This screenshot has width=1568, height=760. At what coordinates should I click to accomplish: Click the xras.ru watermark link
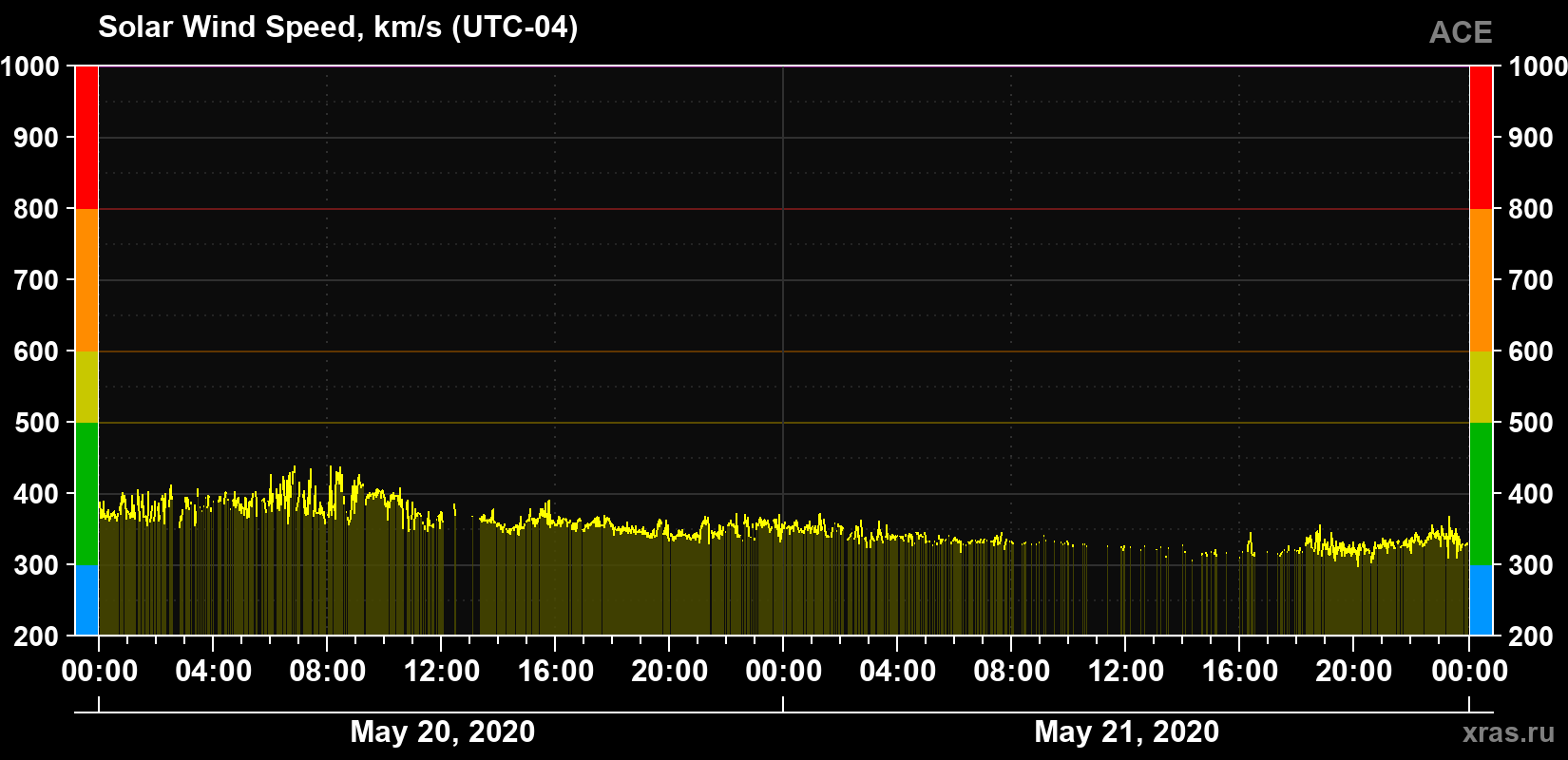(1508, 732)
